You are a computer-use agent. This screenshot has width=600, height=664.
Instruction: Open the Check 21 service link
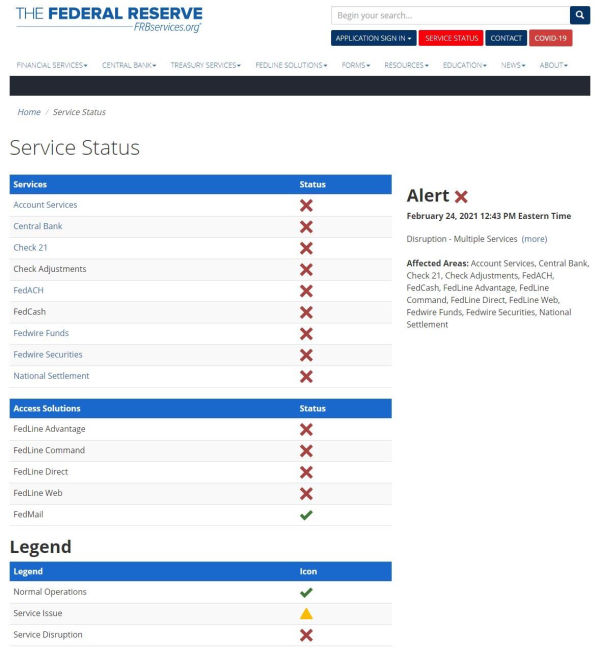click(x=30, y=248)
